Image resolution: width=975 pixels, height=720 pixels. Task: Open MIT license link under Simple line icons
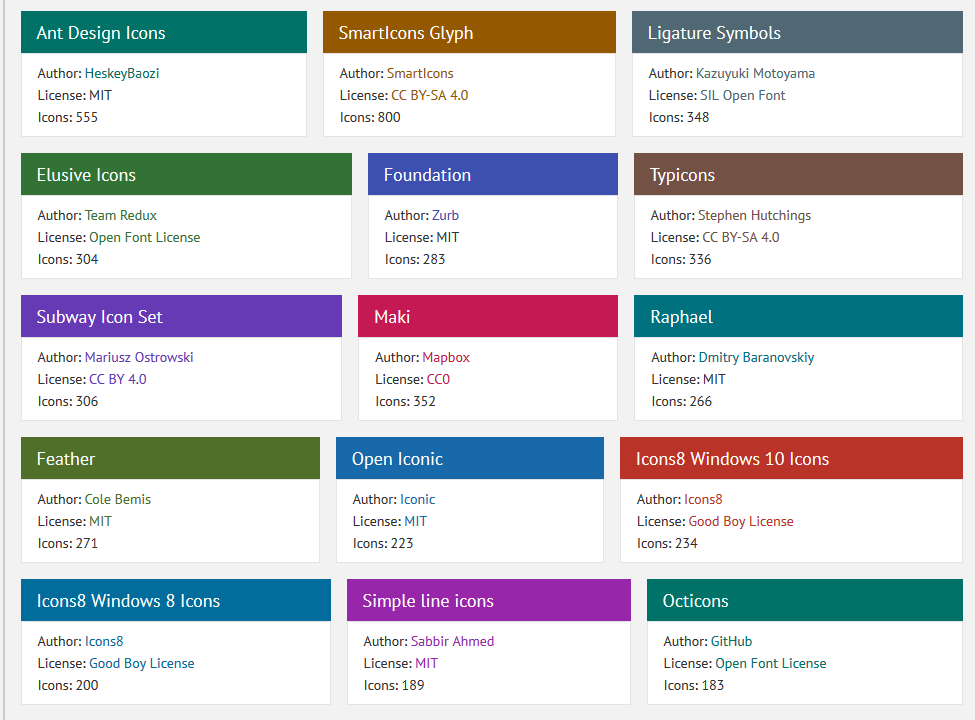click(426, 663)
